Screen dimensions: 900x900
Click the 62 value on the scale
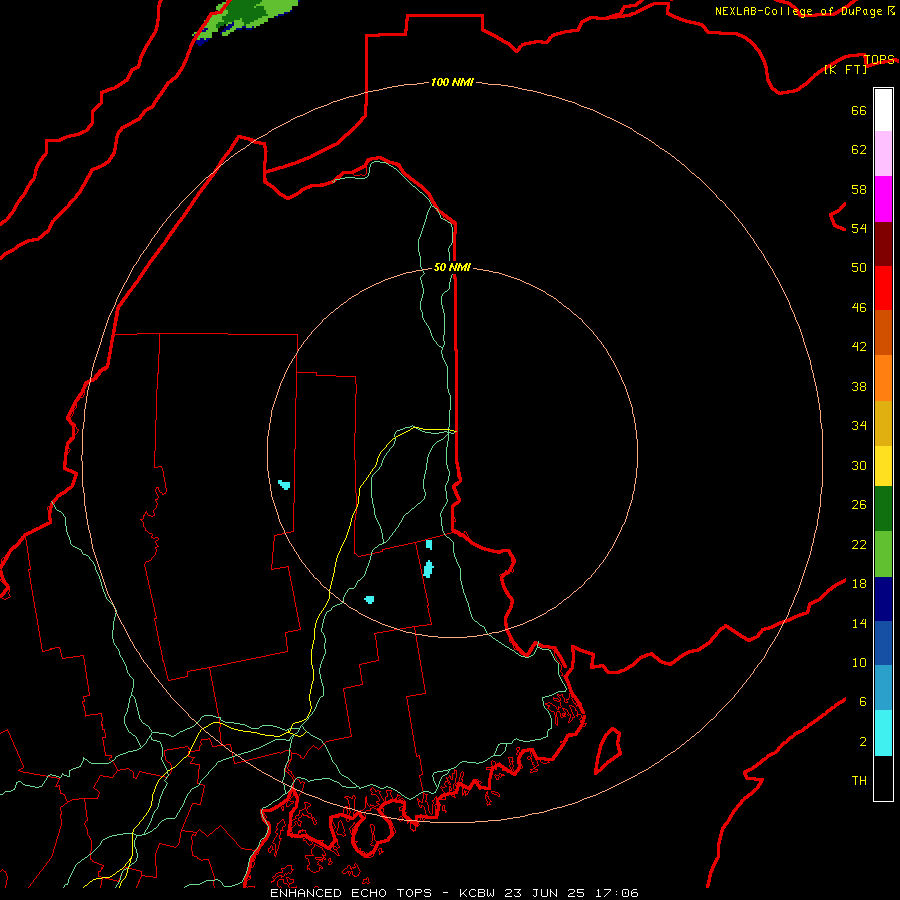point(859,150)
